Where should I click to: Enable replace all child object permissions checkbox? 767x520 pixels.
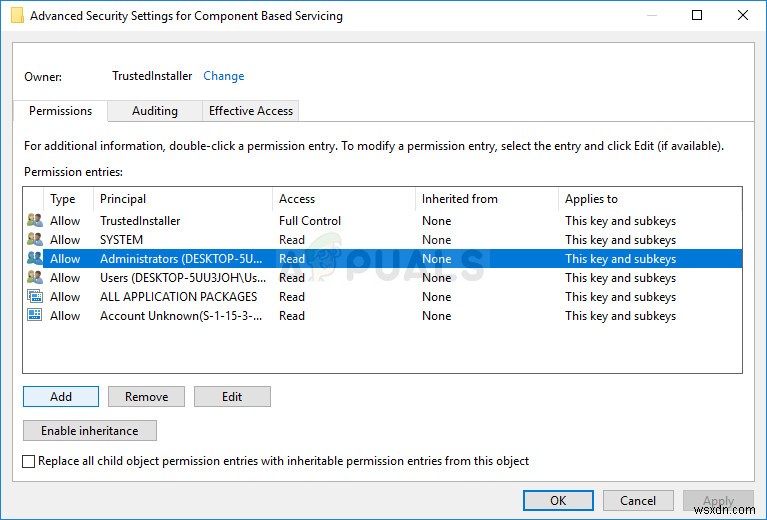pyautogui.click(x=29, y=461)
